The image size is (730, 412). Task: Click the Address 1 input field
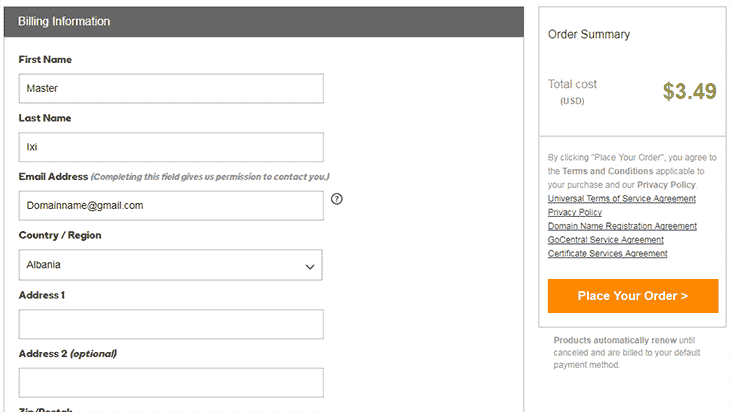coord(171,324)
